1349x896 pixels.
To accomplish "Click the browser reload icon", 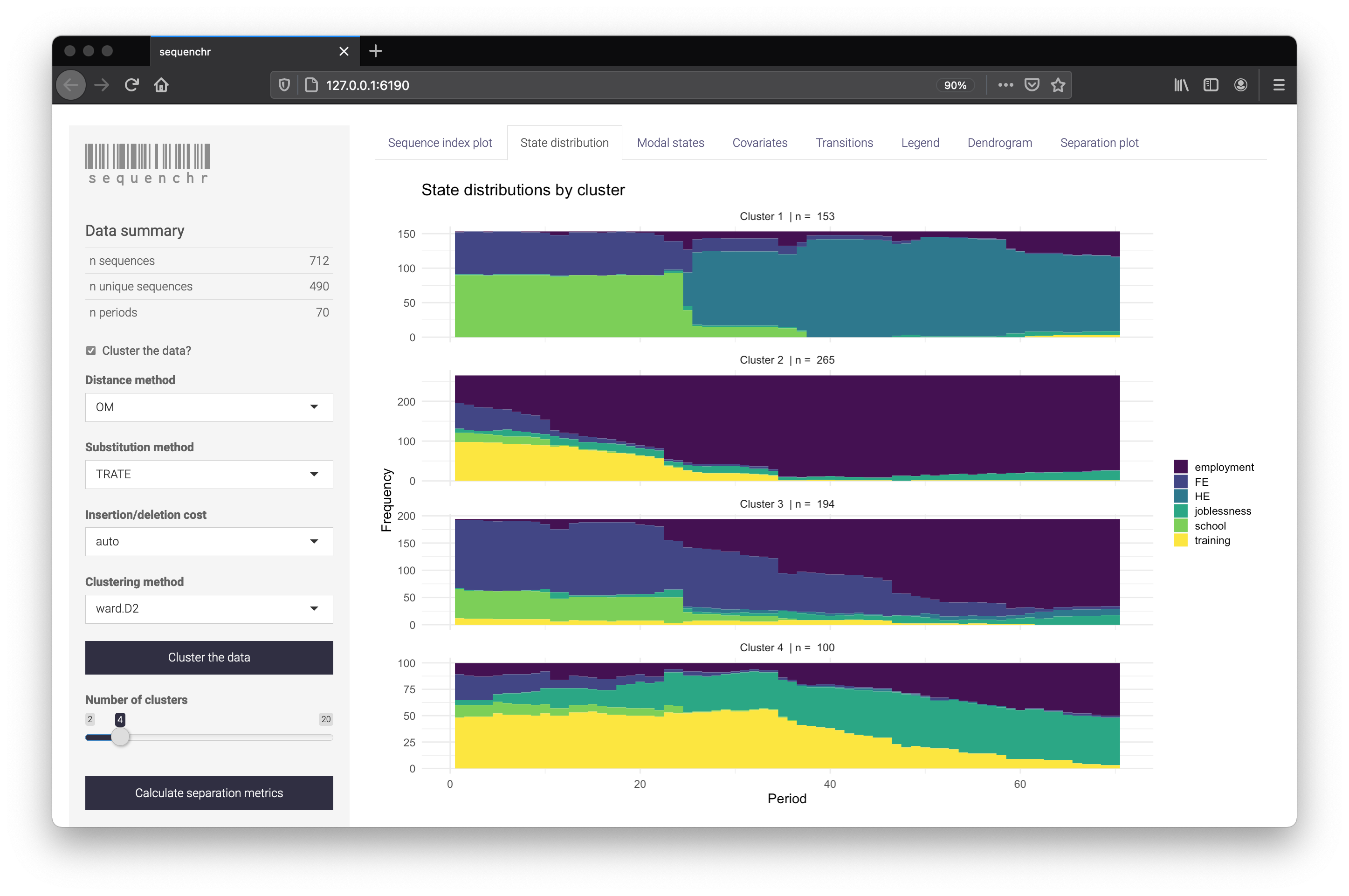I will (131, 85).
